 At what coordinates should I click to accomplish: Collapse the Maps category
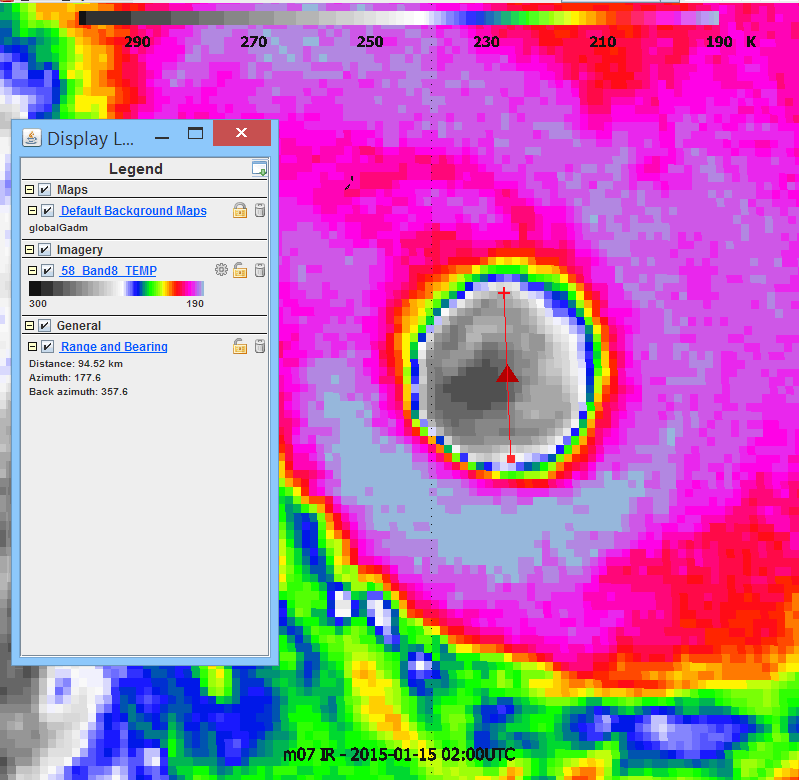tap(30, 190)
